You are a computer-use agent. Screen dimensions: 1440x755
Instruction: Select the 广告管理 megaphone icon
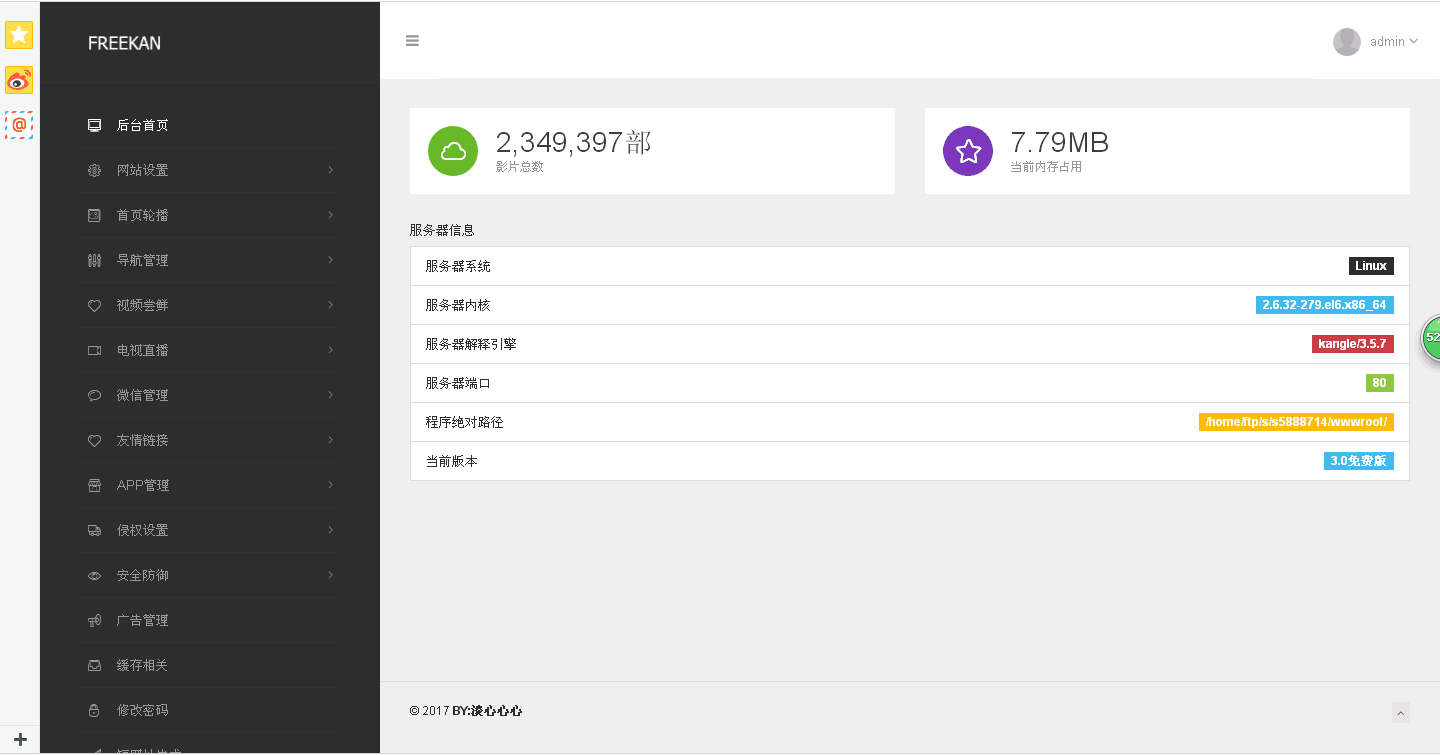click(93, 620)
